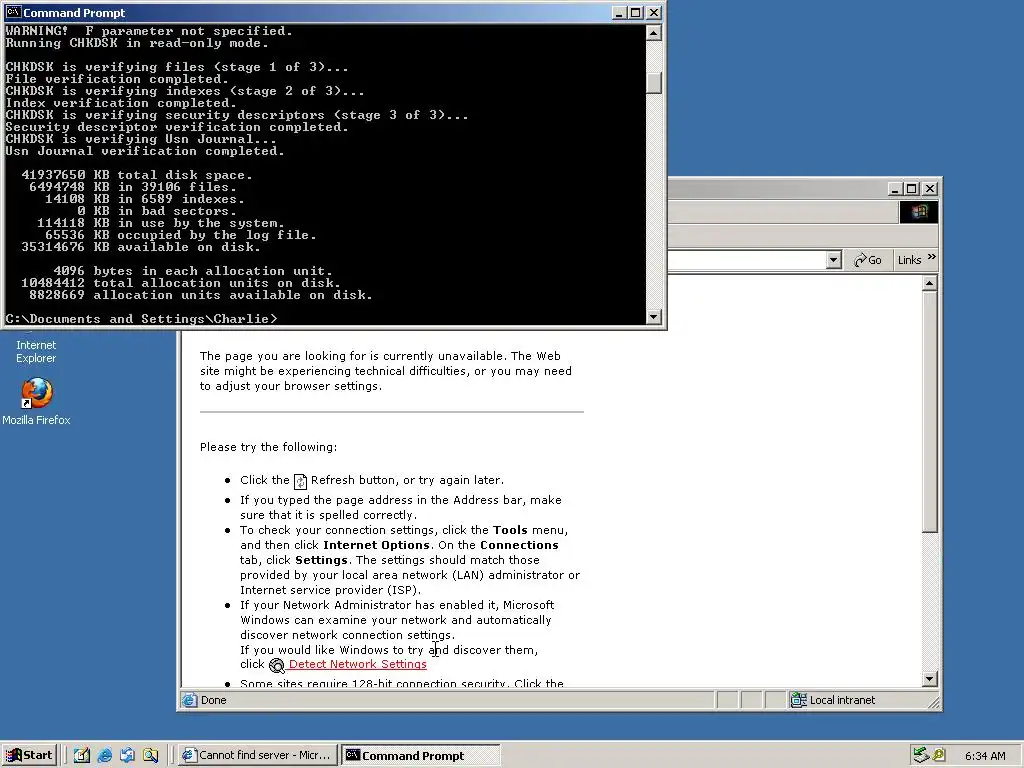Open the Links toolbar label

click(909, 260)
